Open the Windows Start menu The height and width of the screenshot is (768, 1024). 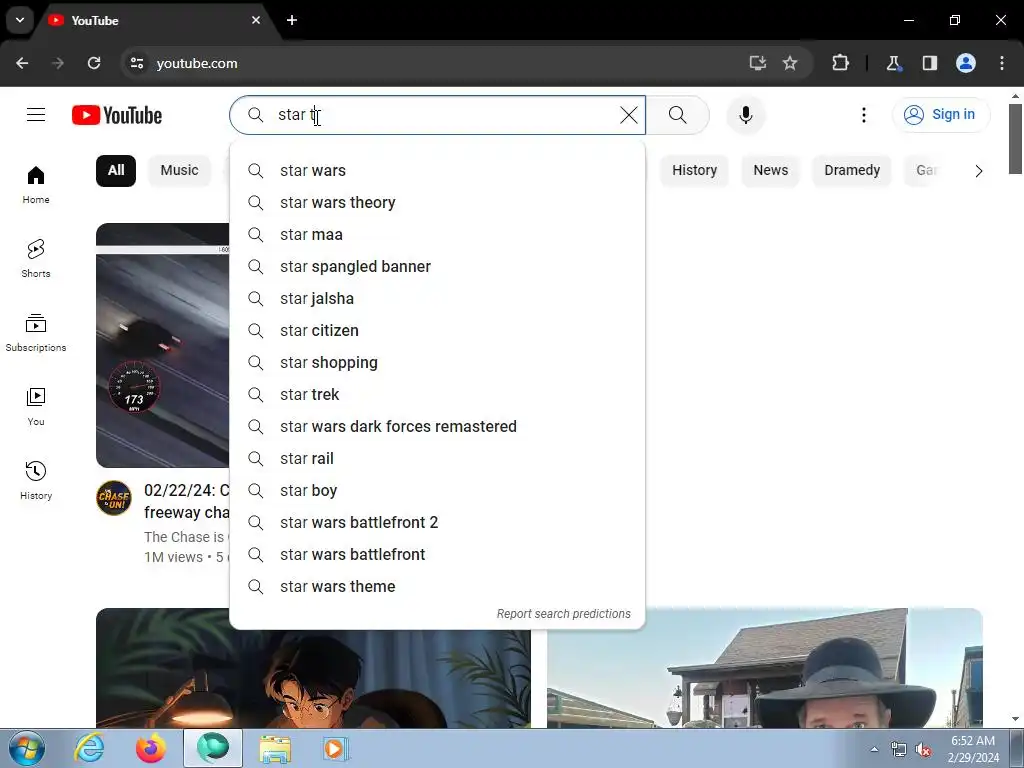click(x=27, y=748)
